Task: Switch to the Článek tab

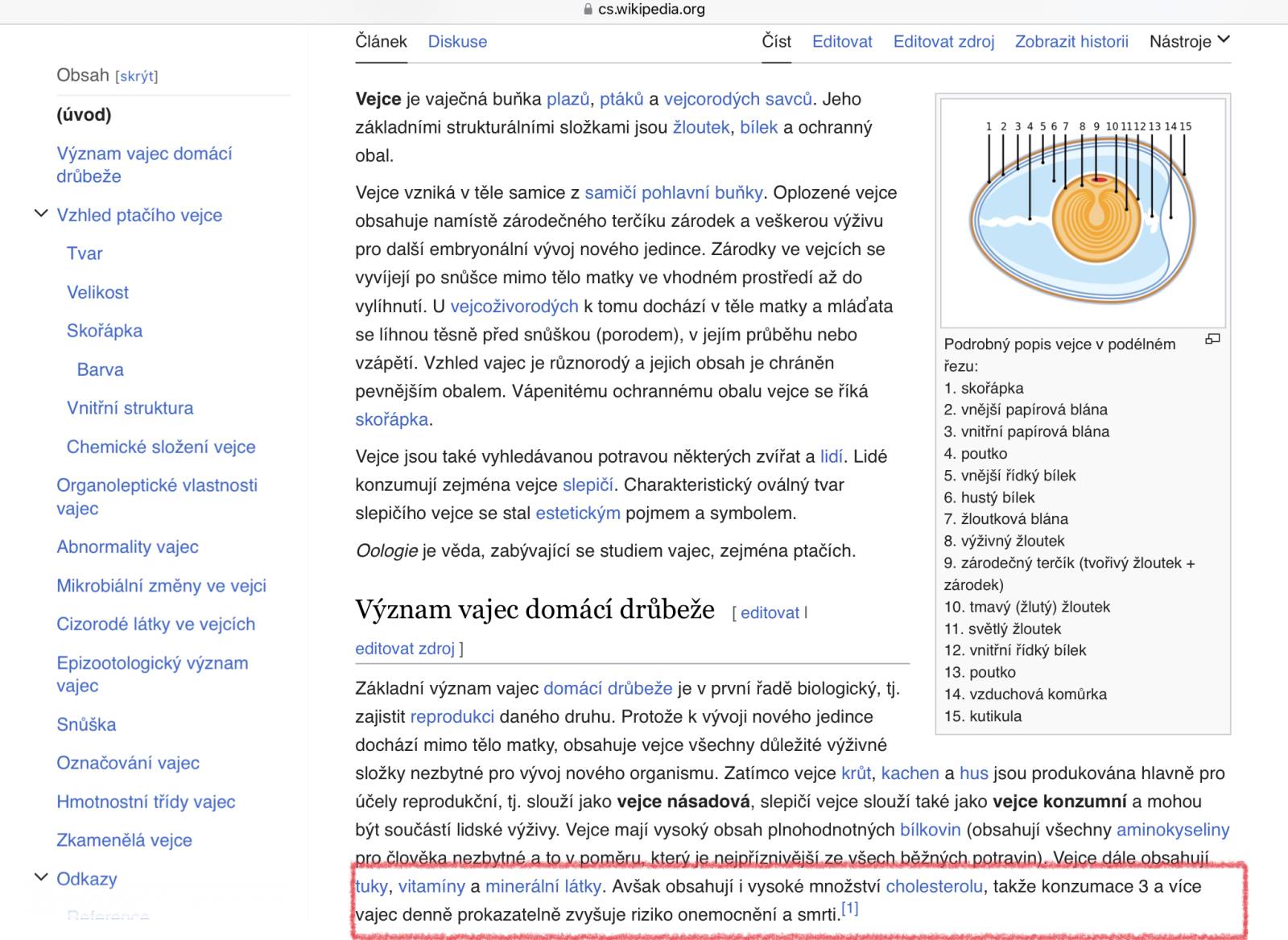Action: point(382,41)
